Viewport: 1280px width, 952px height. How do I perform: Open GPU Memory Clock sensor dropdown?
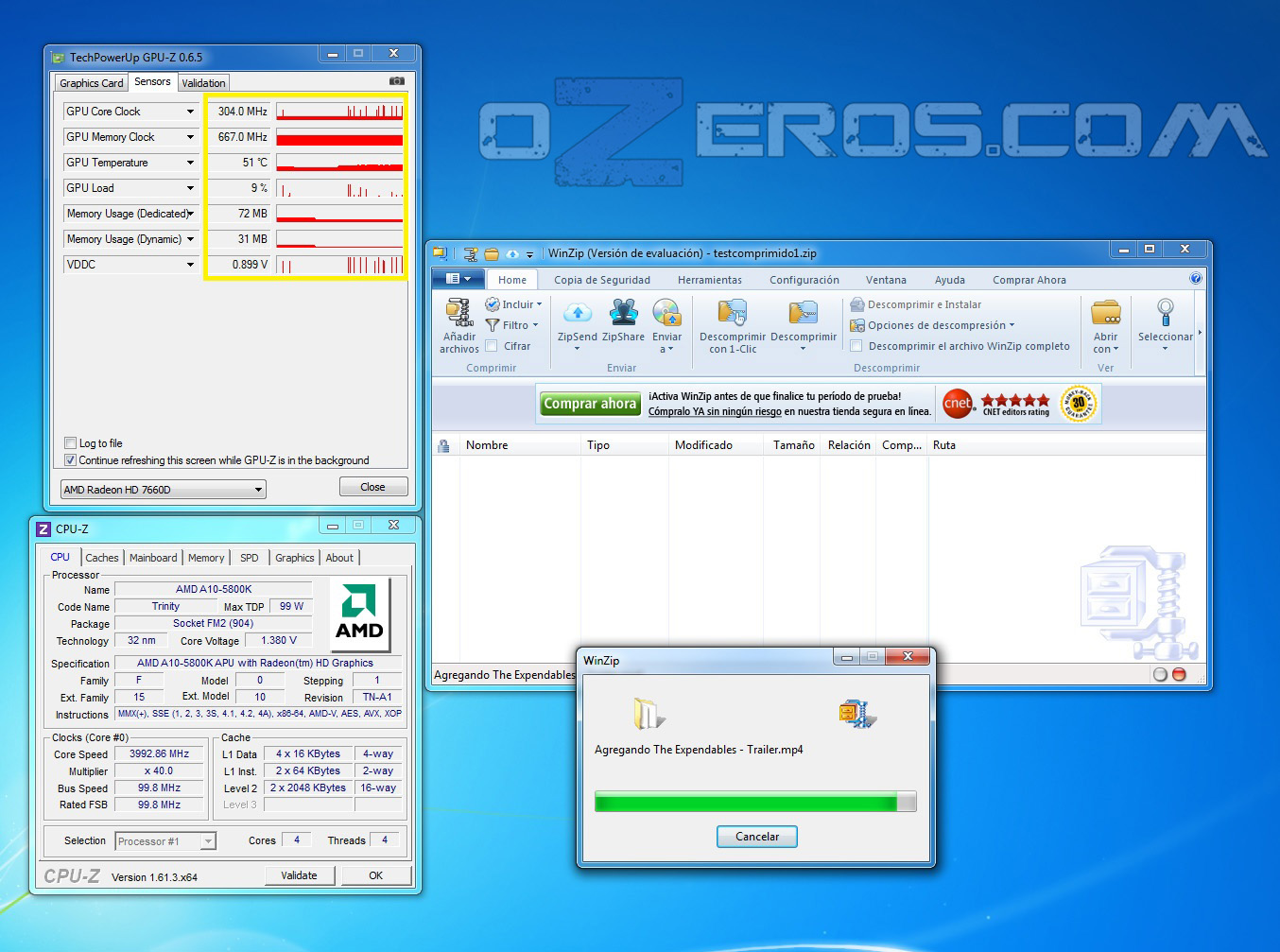coord(190,137)
